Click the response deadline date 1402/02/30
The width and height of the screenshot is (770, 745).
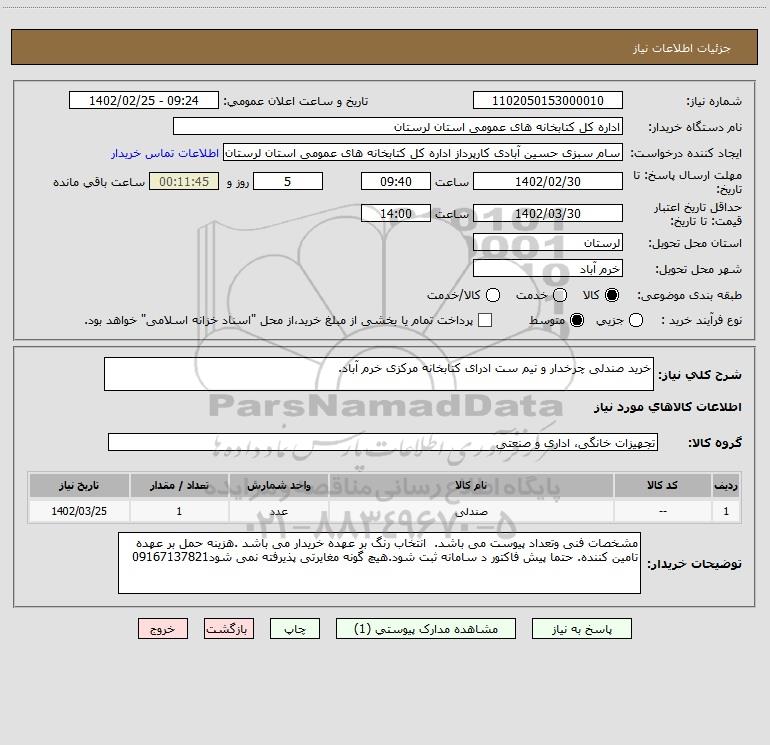click(548, 181)
